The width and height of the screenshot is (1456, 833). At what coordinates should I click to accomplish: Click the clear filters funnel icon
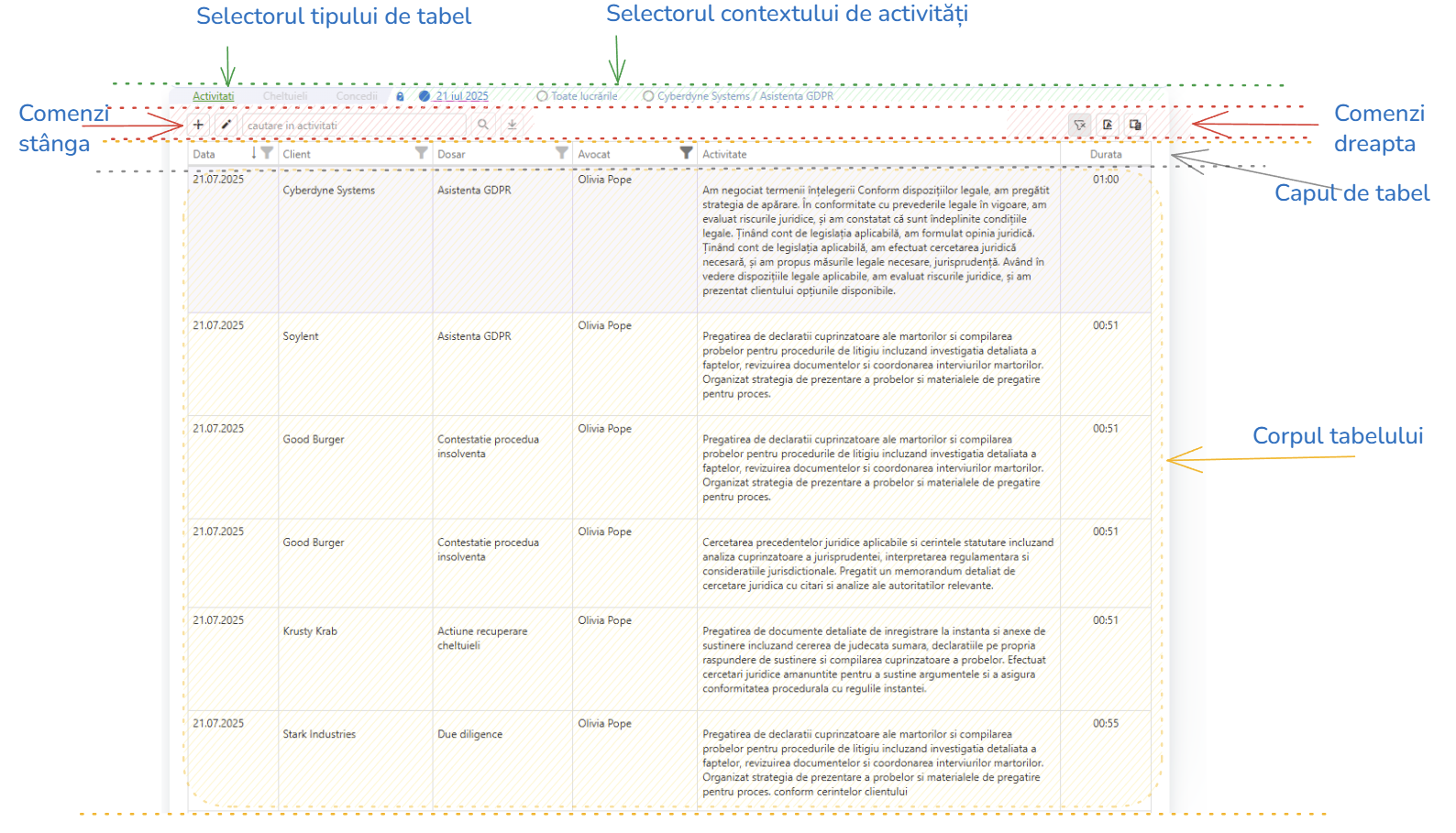tap(1079, 125)
